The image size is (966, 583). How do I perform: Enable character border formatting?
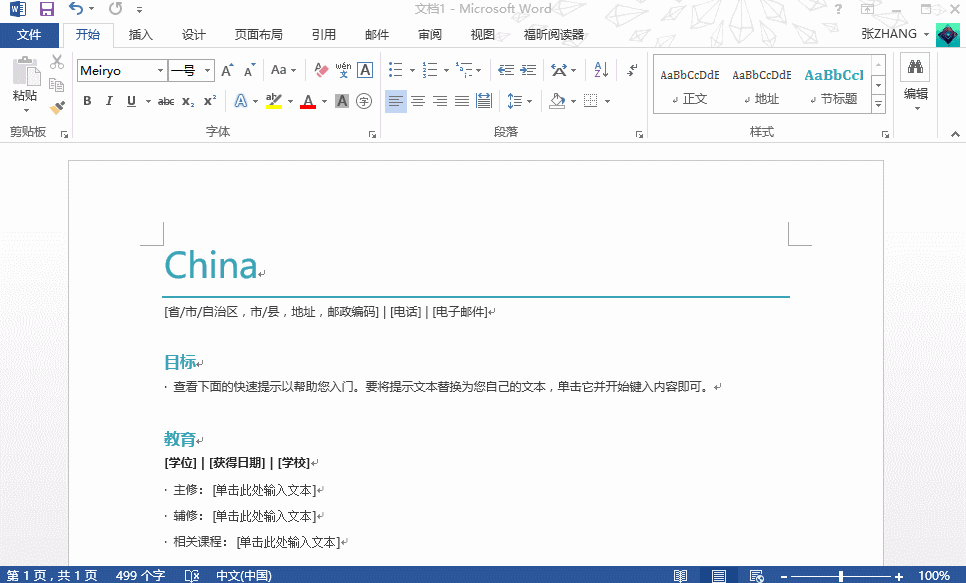pos(363,69)
